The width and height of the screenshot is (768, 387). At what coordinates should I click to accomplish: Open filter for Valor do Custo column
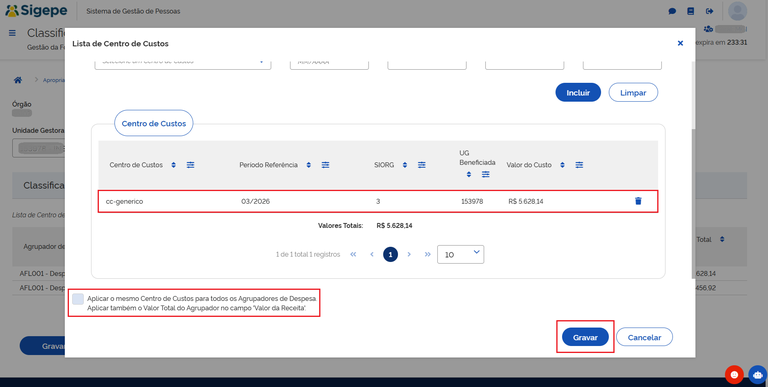click(579, 165)
